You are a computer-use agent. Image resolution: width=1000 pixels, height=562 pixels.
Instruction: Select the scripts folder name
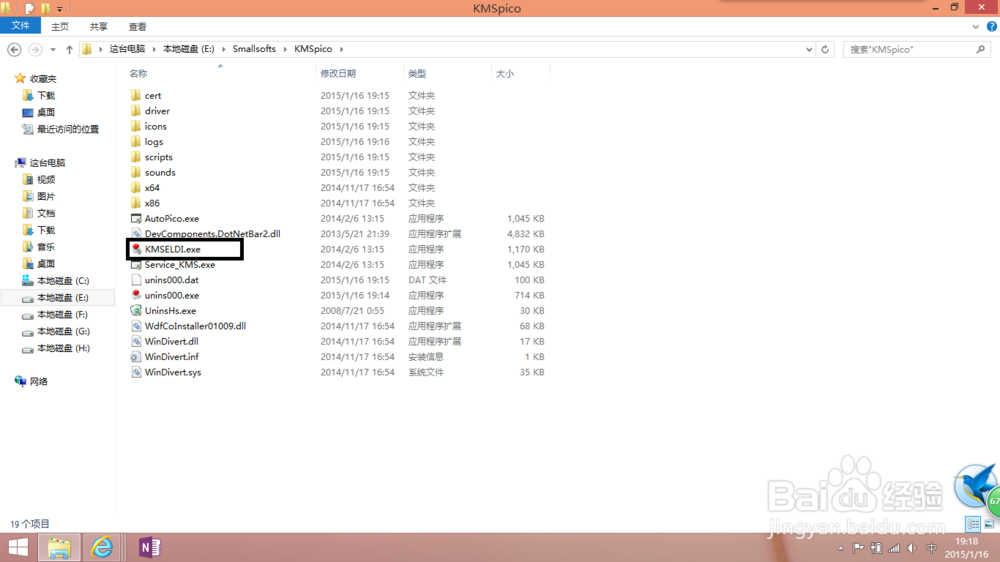(159, 157)
